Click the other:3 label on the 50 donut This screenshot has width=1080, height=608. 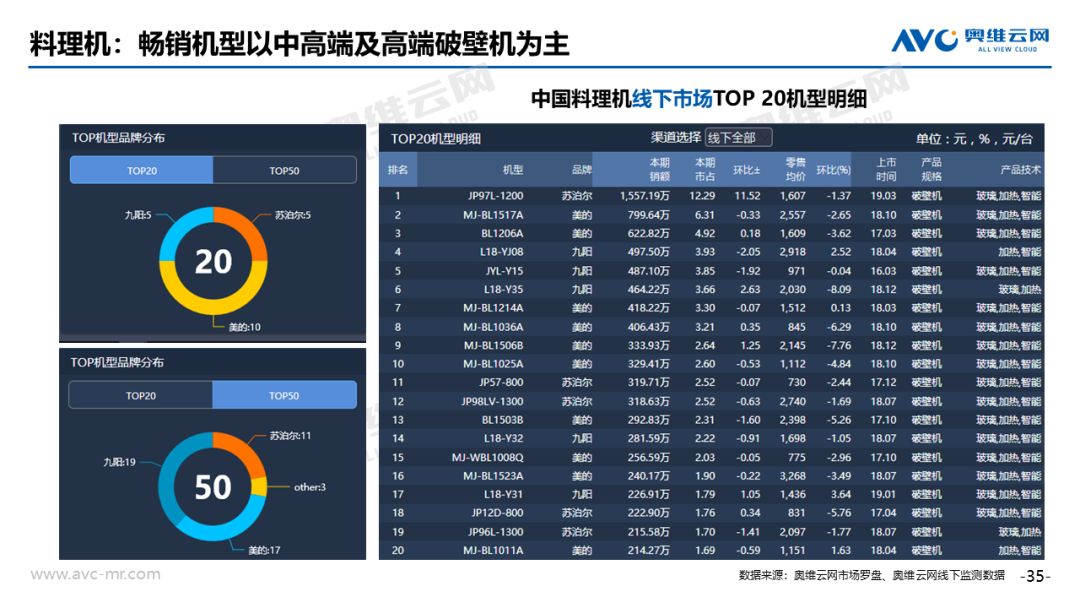(309, 488)
